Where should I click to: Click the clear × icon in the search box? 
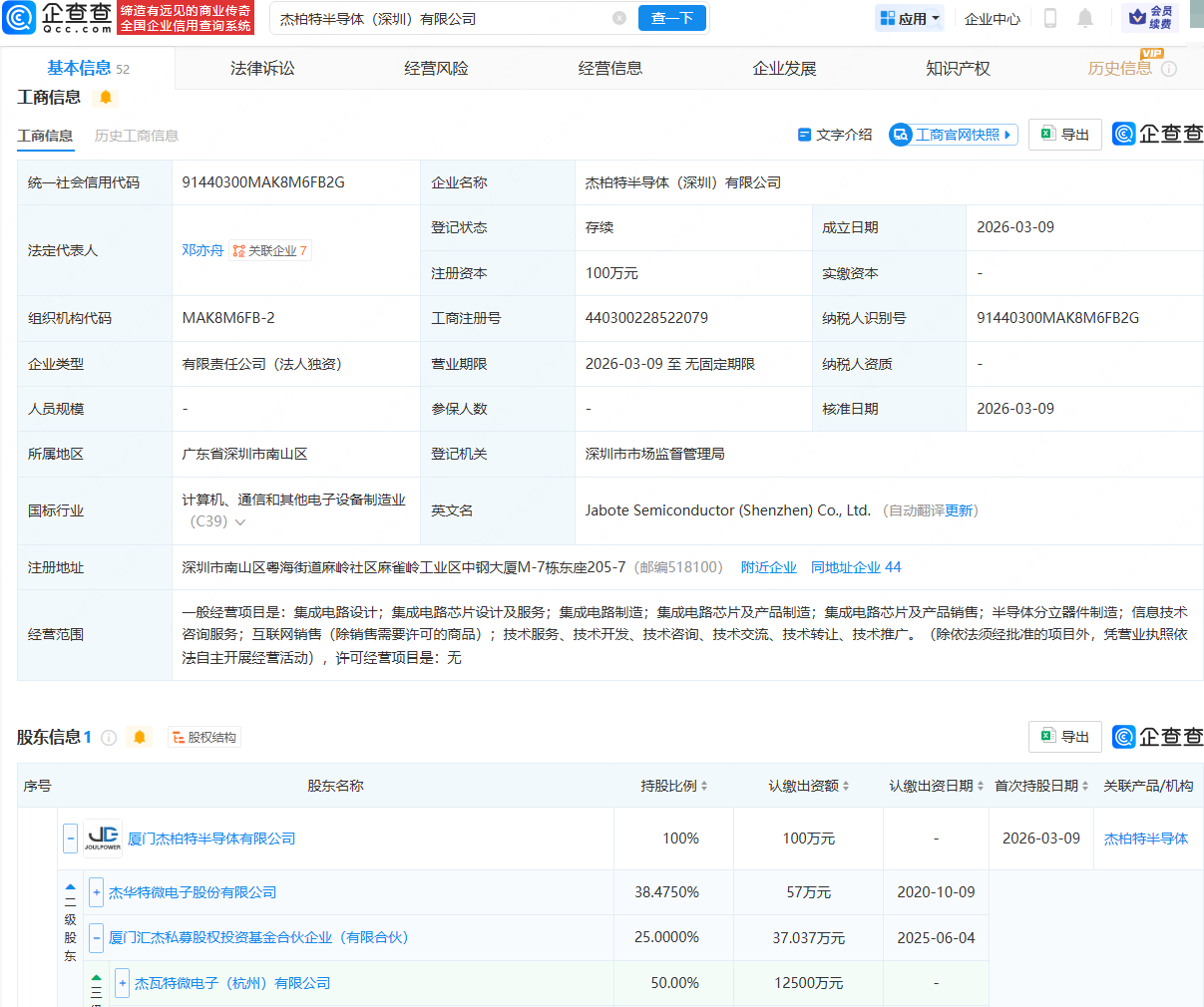[619, 17]
